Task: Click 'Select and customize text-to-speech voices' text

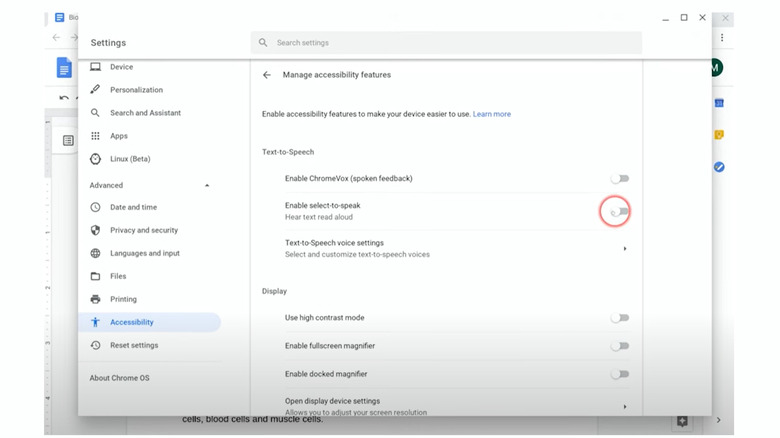Action: (x=357, y=254)
